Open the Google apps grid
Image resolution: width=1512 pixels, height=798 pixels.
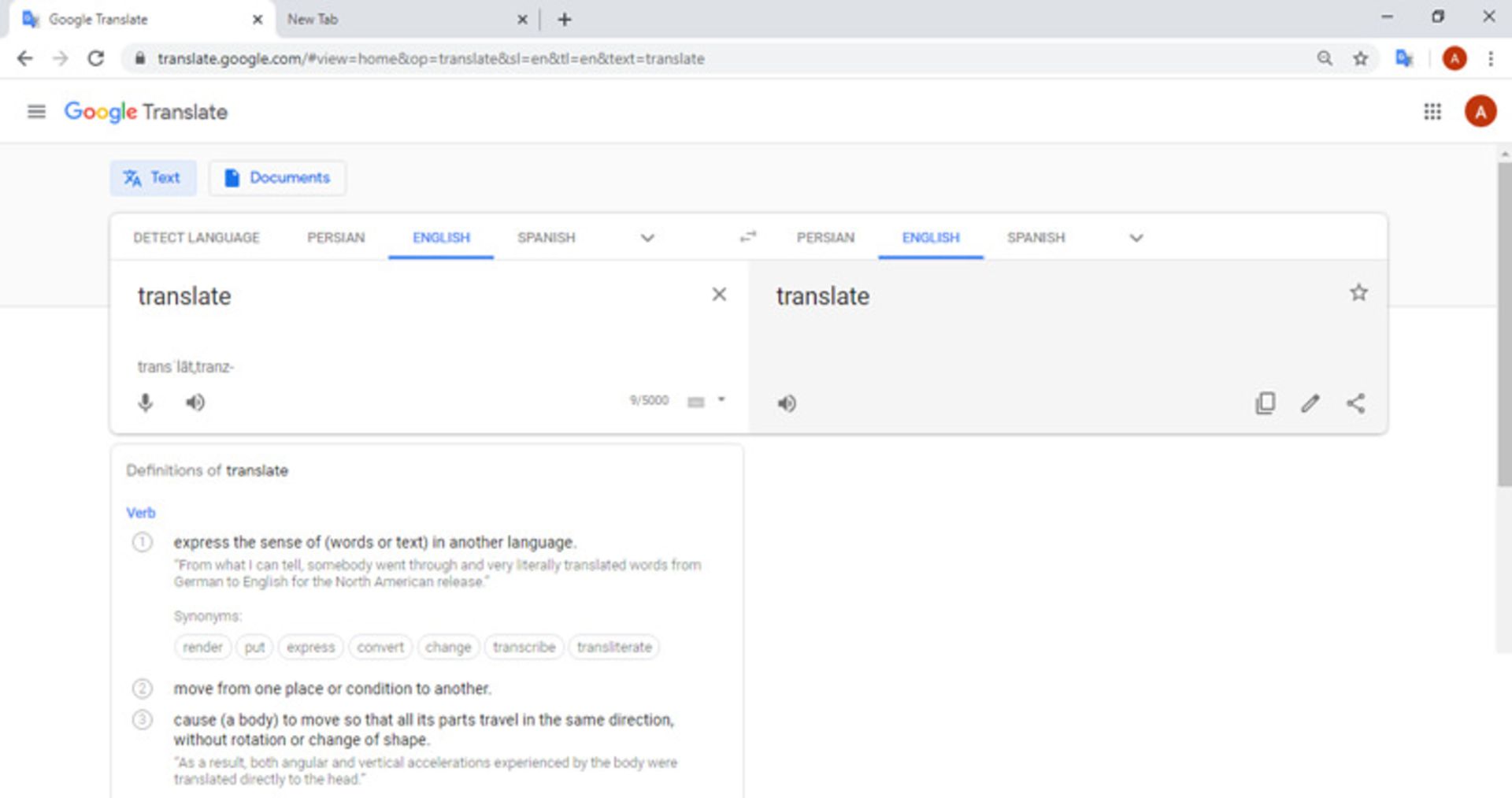point(1432,112)
